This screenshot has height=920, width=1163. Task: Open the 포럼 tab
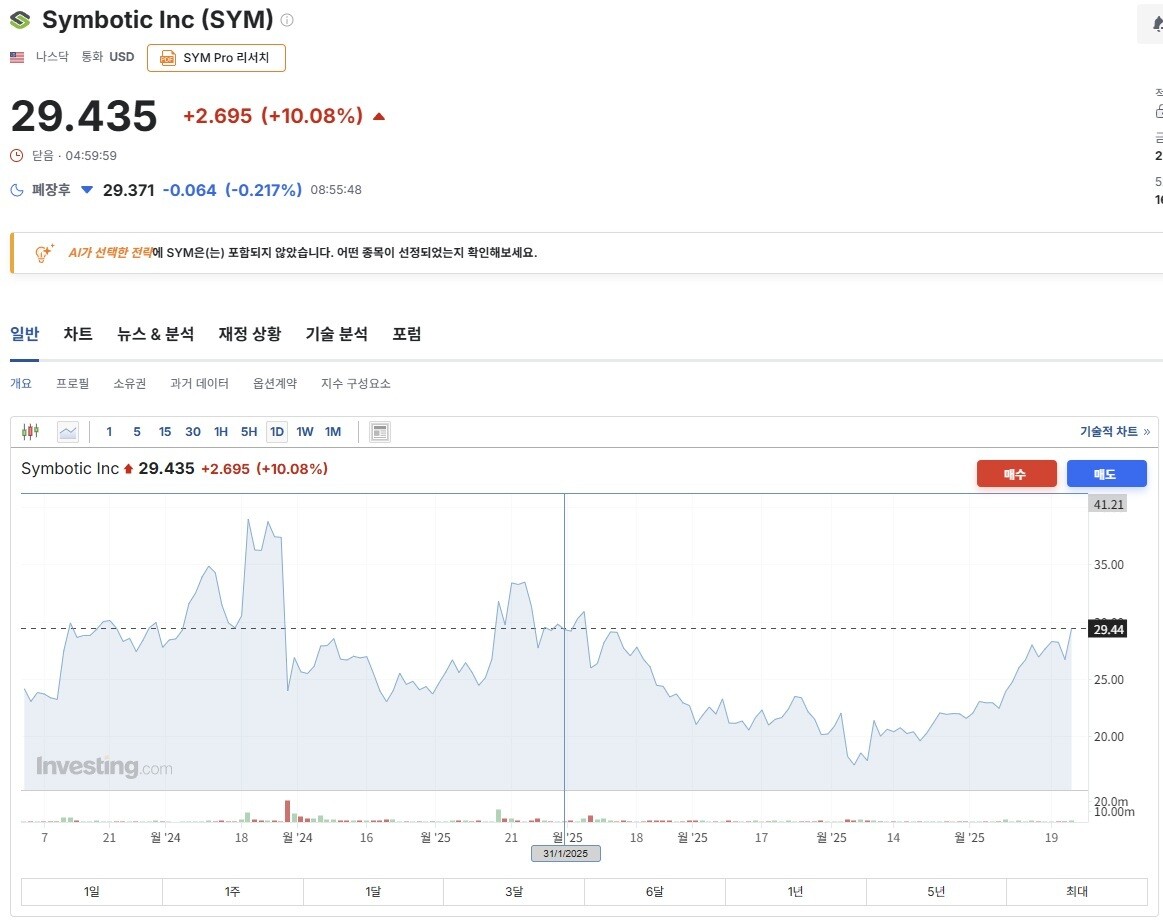pyautogui.click(x=406, y=334)
